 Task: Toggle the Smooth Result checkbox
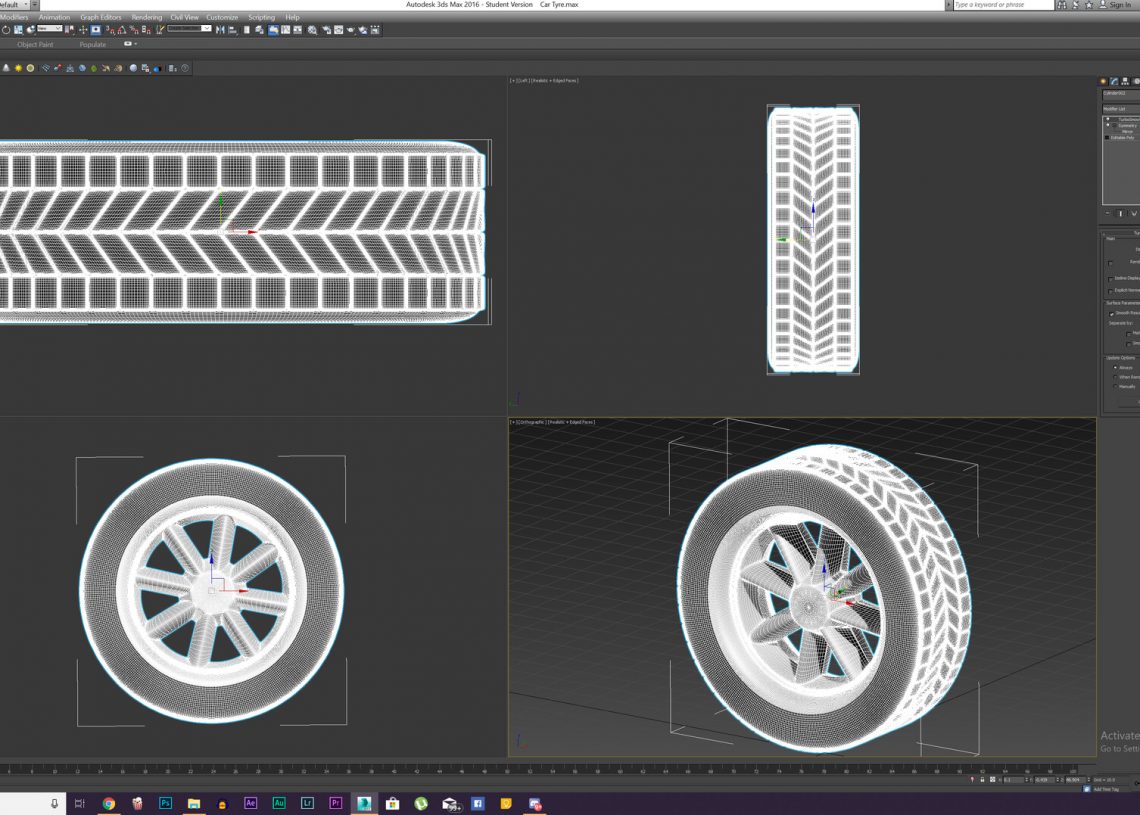coord(1111,314)
